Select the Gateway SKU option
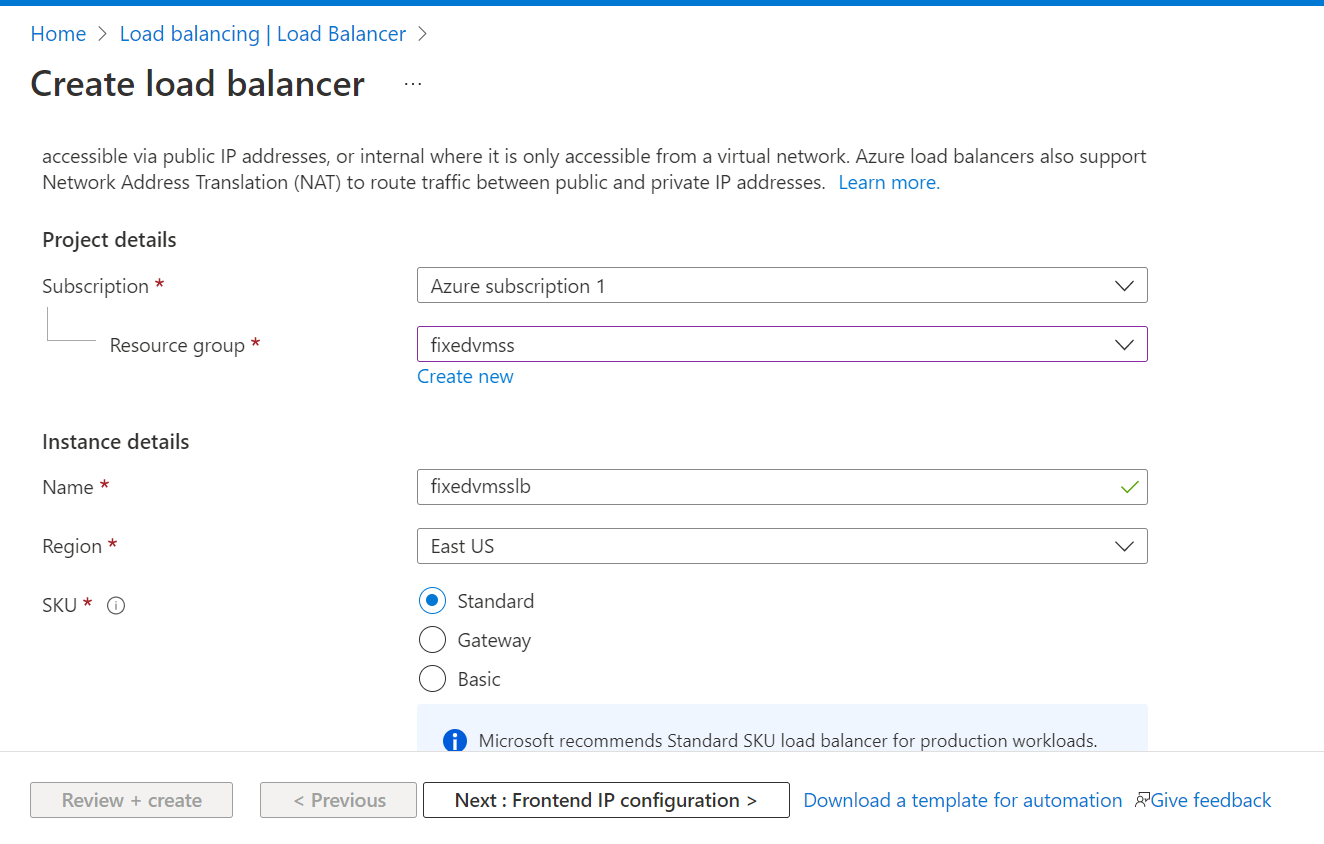The image size is (1324, 844). click(432, 640)
